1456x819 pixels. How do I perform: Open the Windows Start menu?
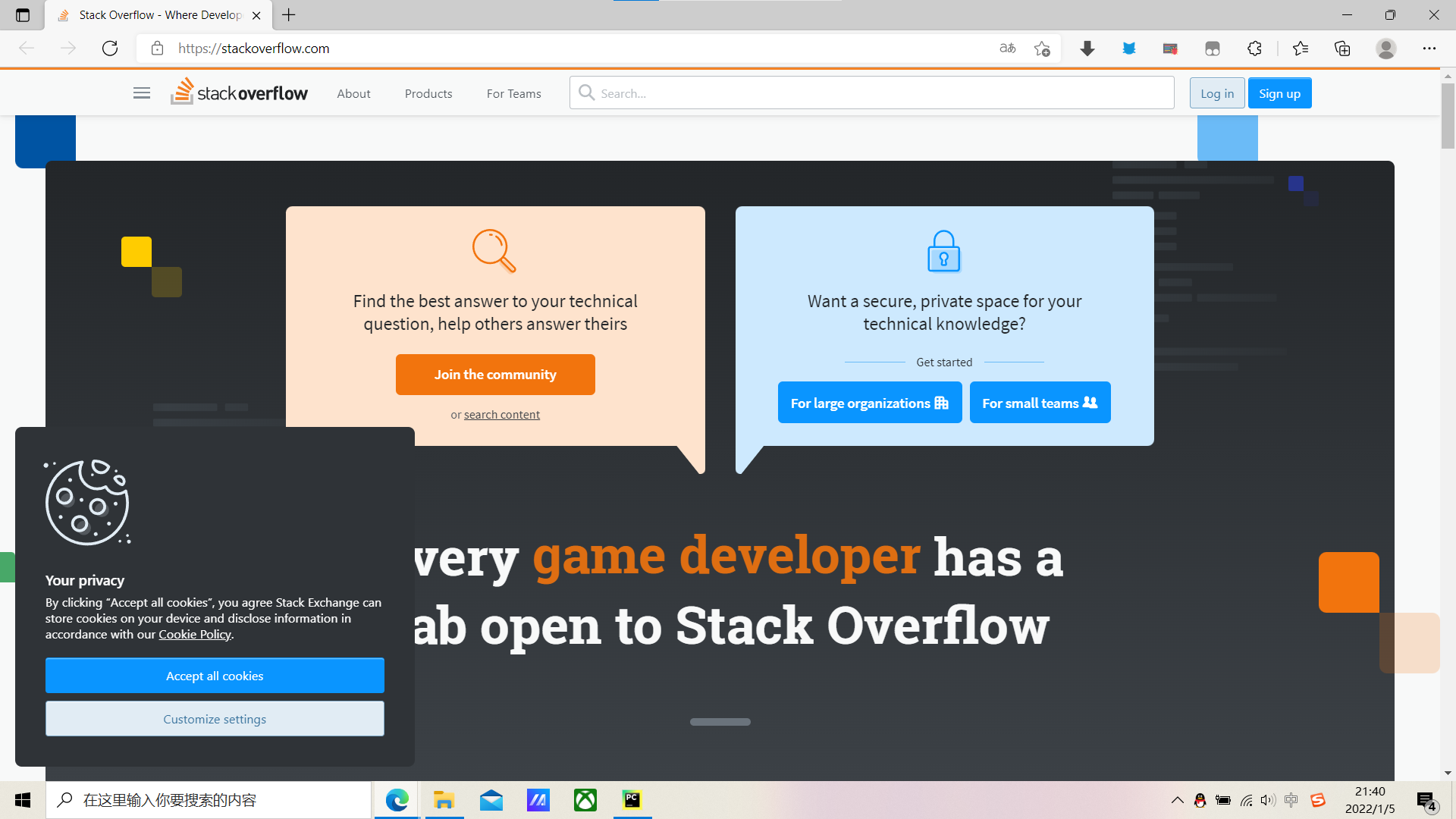click(x=23, y=800)
